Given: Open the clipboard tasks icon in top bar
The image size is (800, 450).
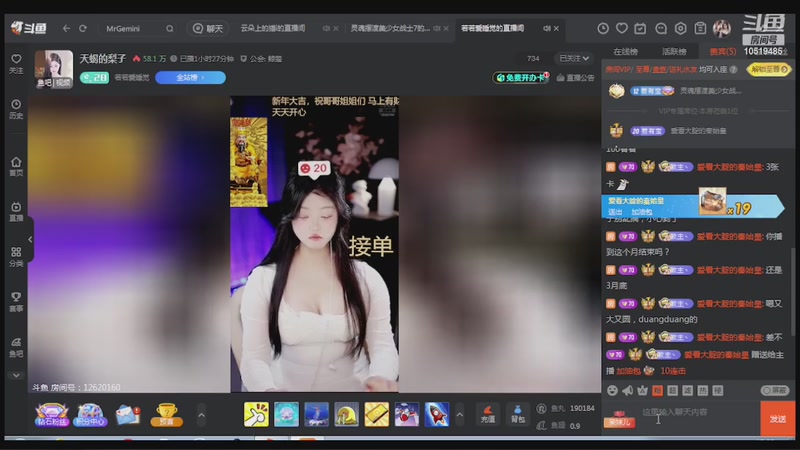Looking at the screenshot, I should (x=700, y=29).
